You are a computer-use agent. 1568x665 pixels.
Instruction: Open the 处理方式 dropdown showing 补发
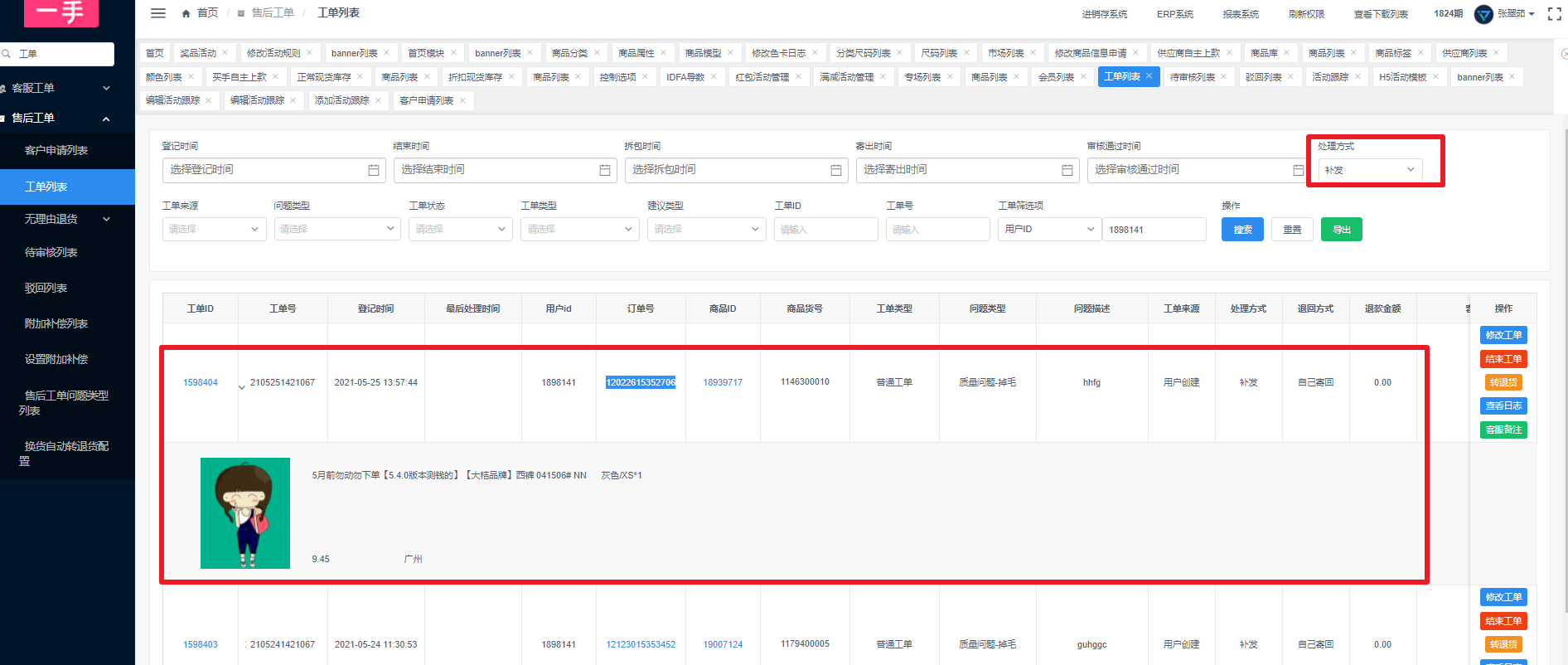(x=1370, y=170)
